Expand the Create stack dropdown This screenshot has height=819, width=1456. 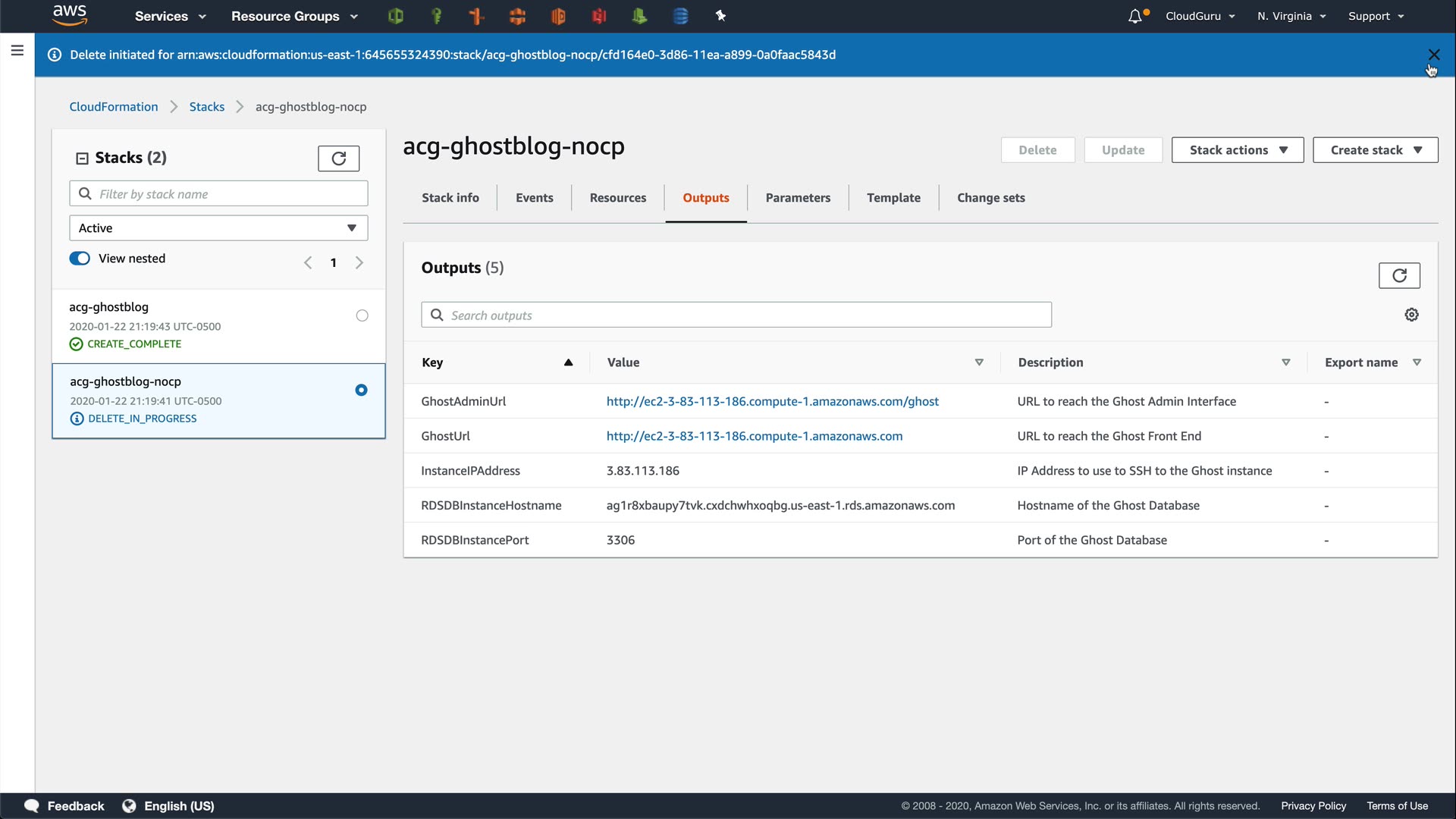[1374, 150]
